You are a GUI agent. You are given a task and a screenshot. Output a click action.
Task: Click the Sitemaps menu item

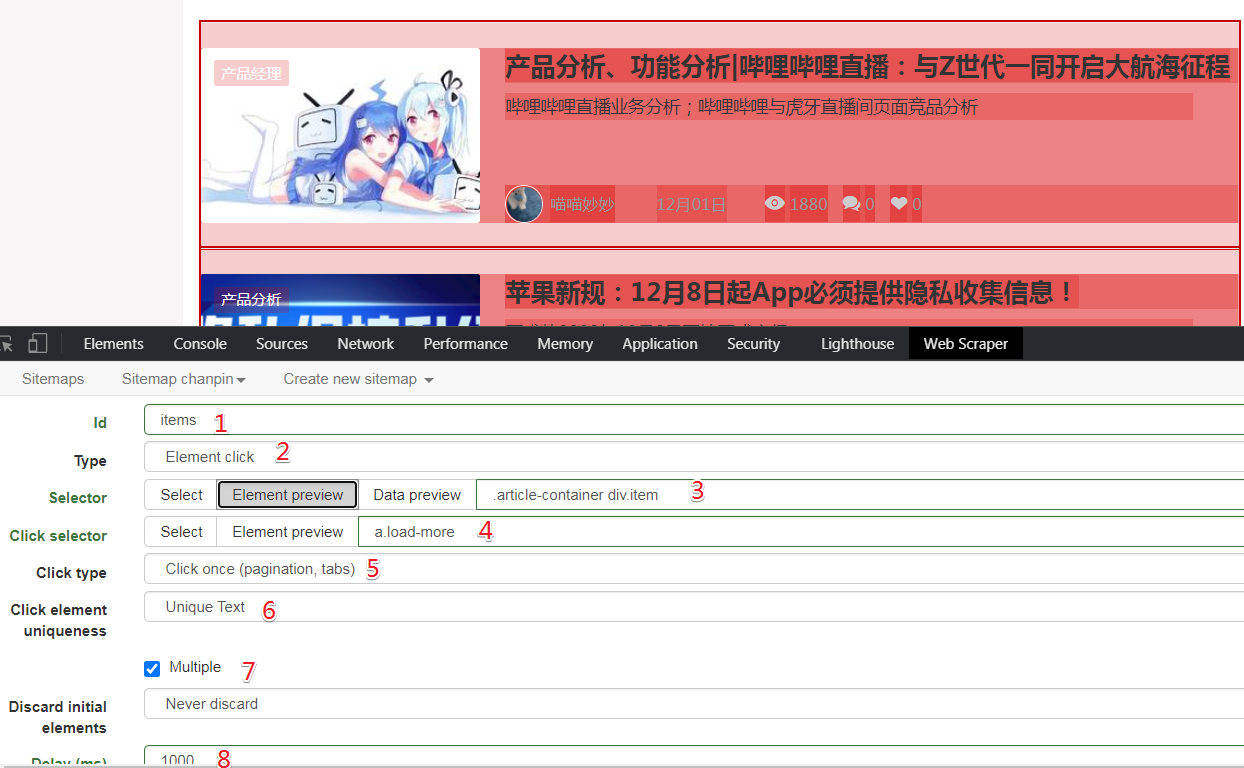(x=52, y=379)
